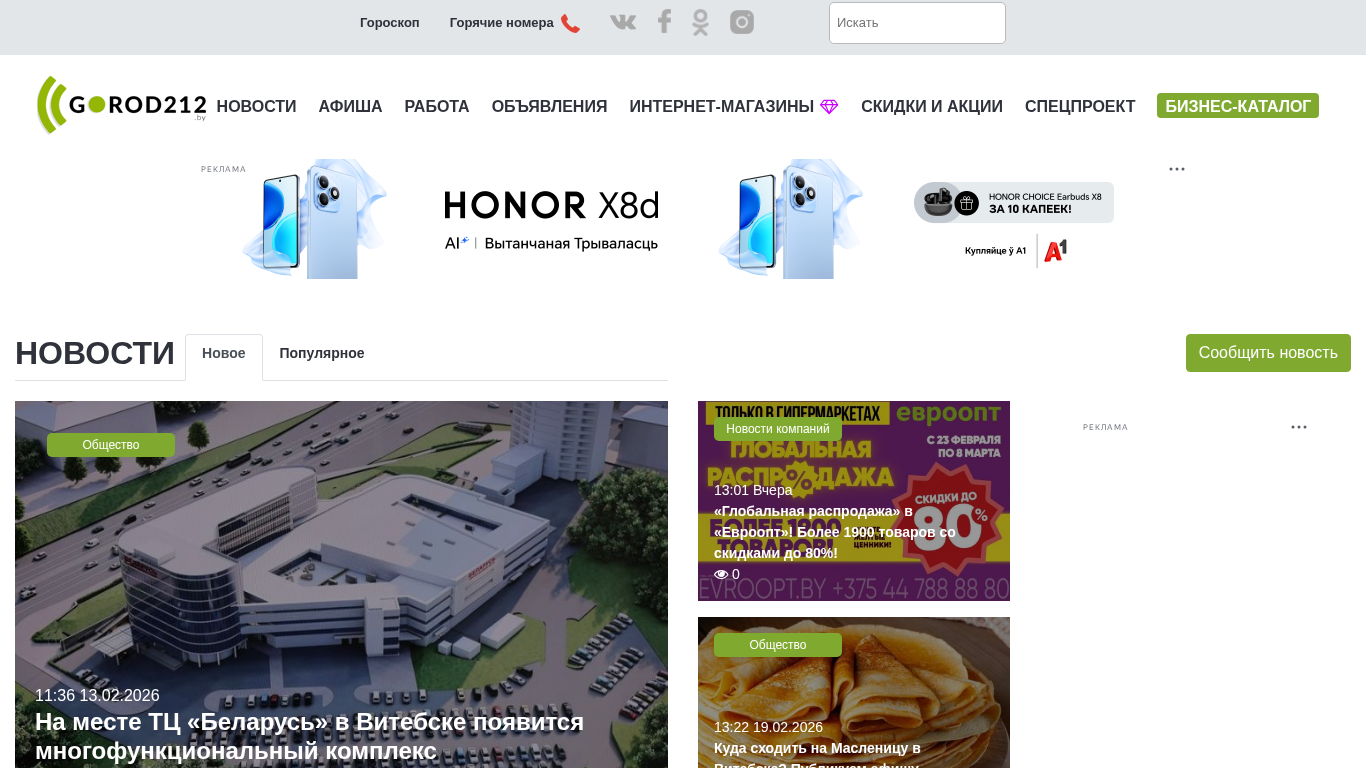The width and height of the screenshot is (1366, 768).
Task: Open the ИНТЕРНЕТ-МАГАЗИНЫ menu item
Action: [722, 107]
